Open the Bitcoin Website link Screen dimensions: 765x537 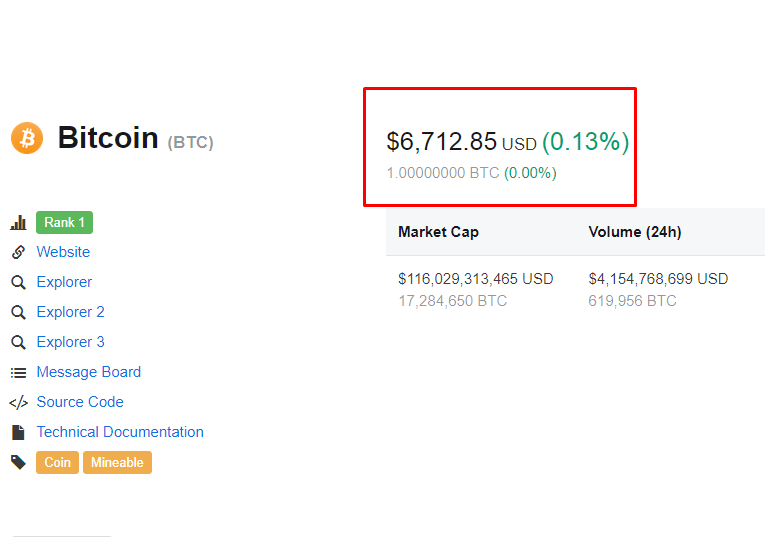coord(63,252)
